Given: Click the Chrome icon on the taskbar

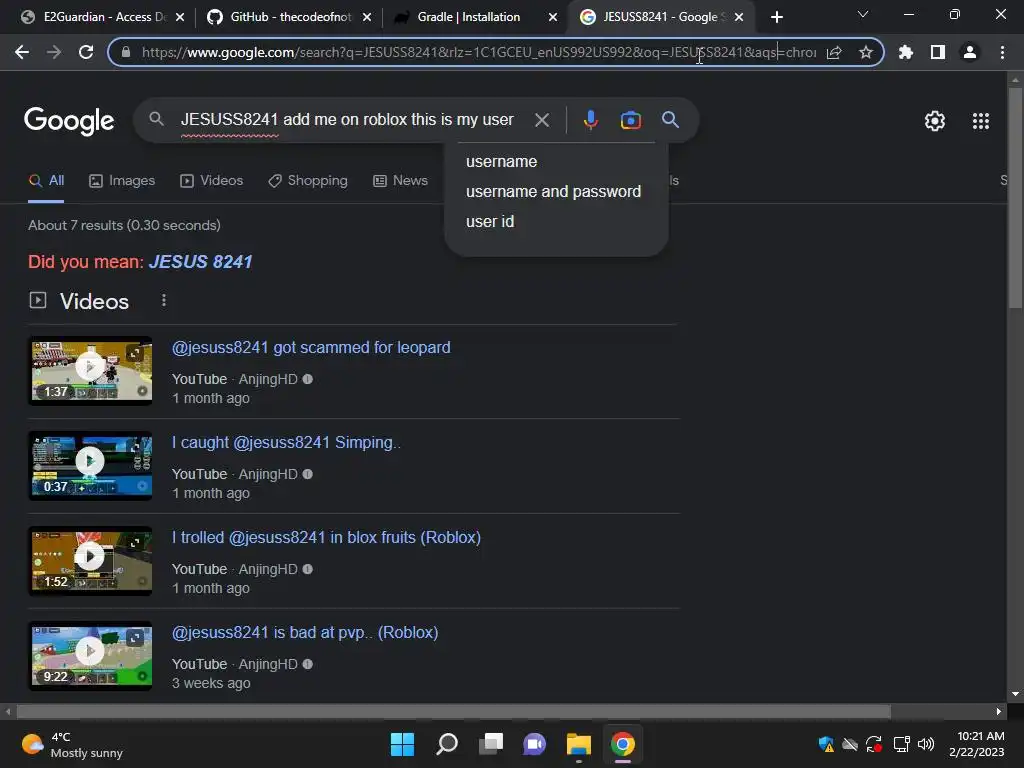Looking at the screenshot, I should 623,744.
